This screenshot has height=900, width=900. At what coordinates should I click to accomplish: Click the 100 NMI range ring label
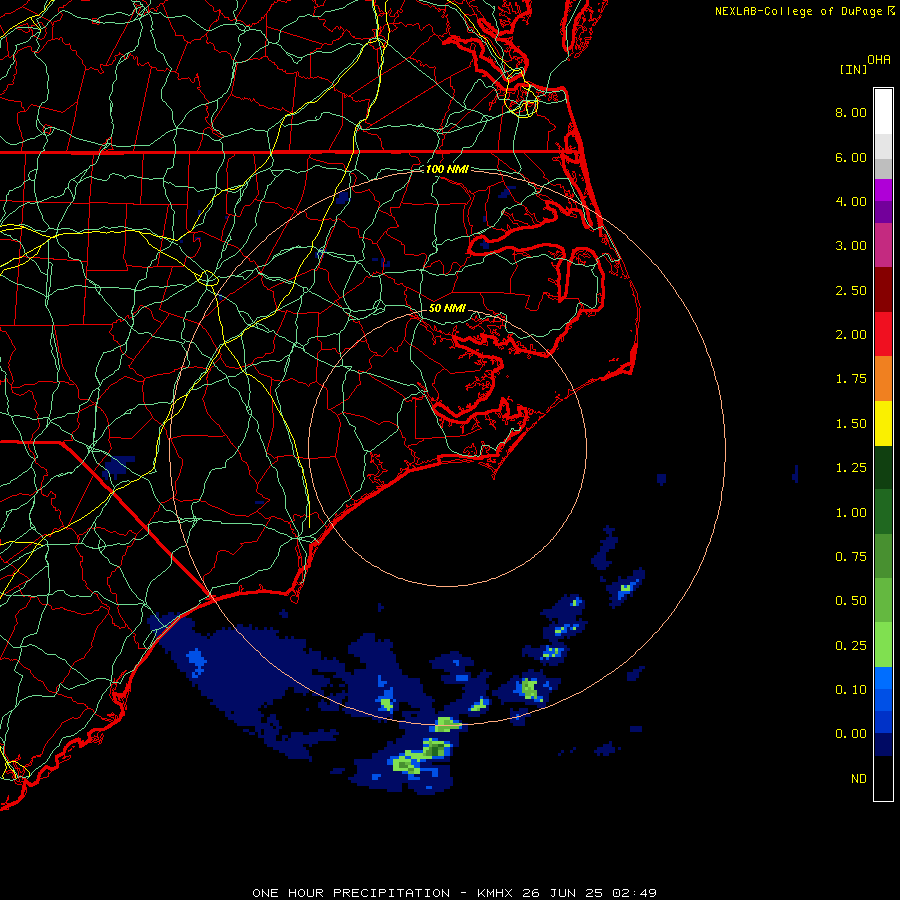coord(447,169)
